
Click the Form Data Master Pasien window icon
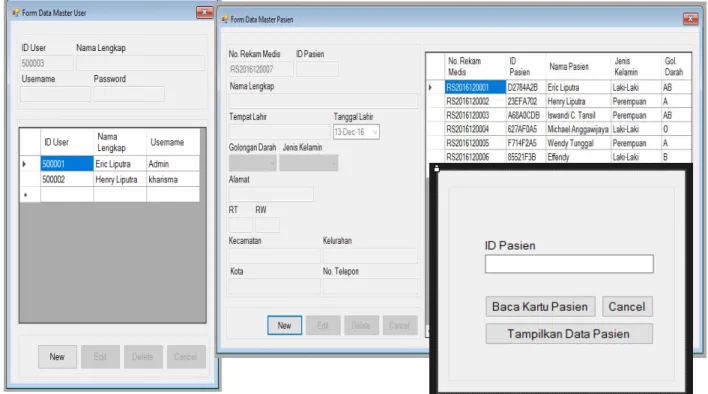click(x=225, y=19)
